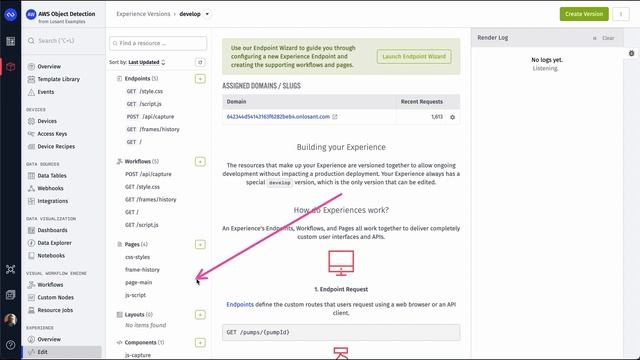
Task: Open domain settings gear icon
Action: tap(452, 117)
